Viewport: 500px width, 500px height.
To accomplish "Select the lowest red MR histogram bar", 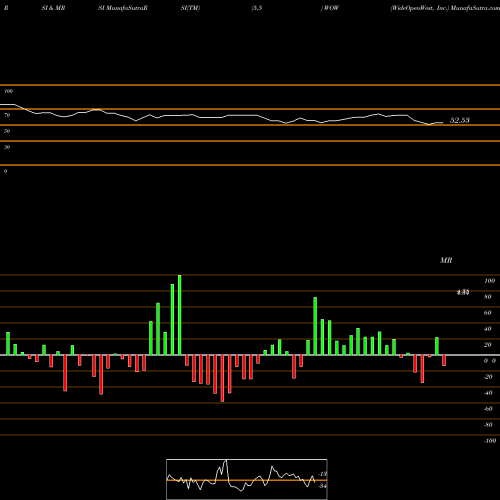I will pyautogui.click(x=222, y=378).
